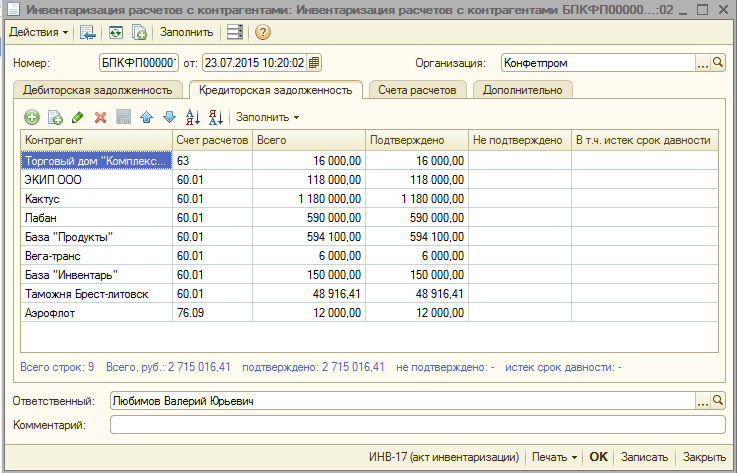The image size is (737, 473).
Task: Sort descending with the Я-A icon
Action: click(x=216, y=117)
